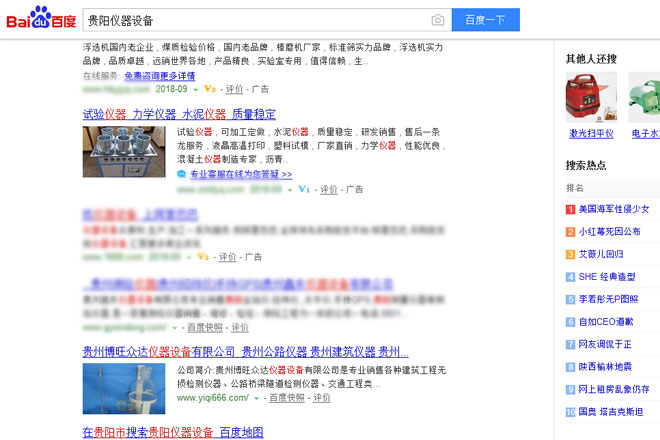Open the 激光扫平仪 link
Image resolution: width=660 pixels, height=440 pixels.
pyautogui.click(x=591, y=133)
